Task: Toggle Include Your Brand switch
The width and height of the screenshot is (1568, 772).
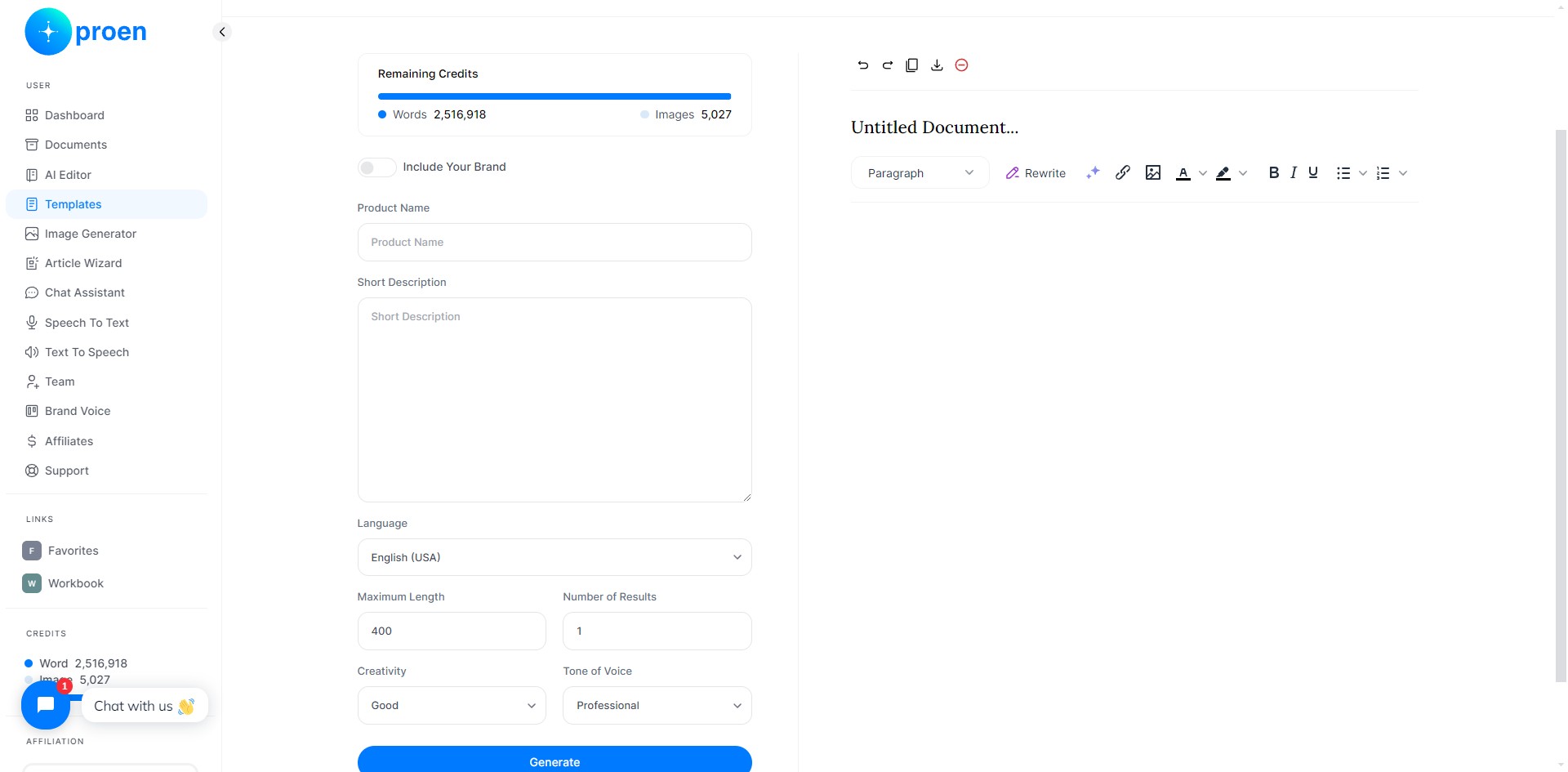Action: [x=376, y=167]
